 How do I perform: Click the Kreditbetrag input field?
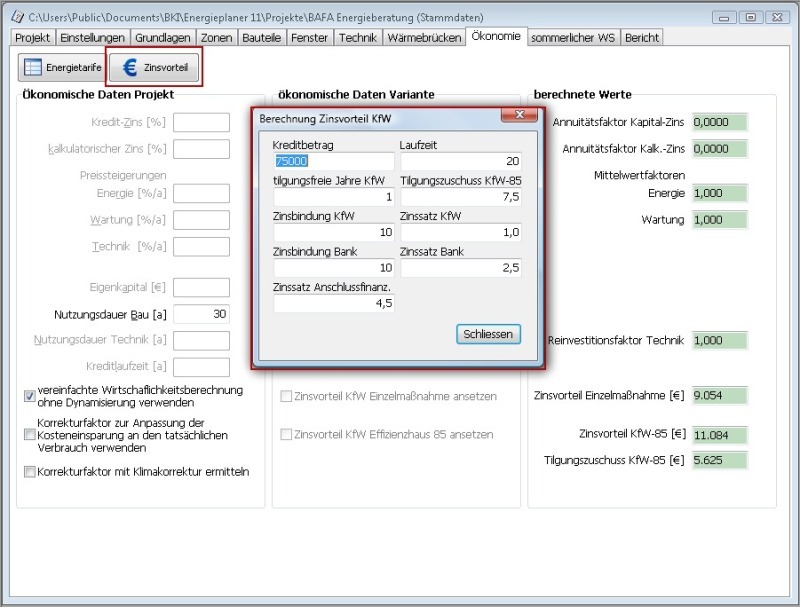click(334, 161)
